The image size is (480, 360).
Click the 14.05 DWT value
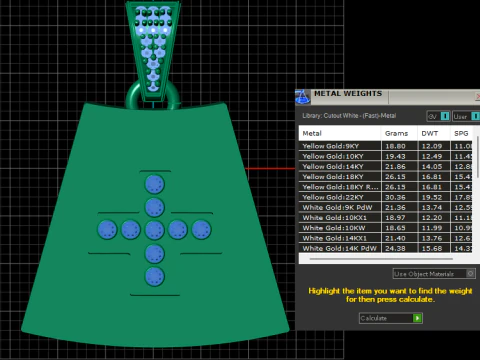432,166
